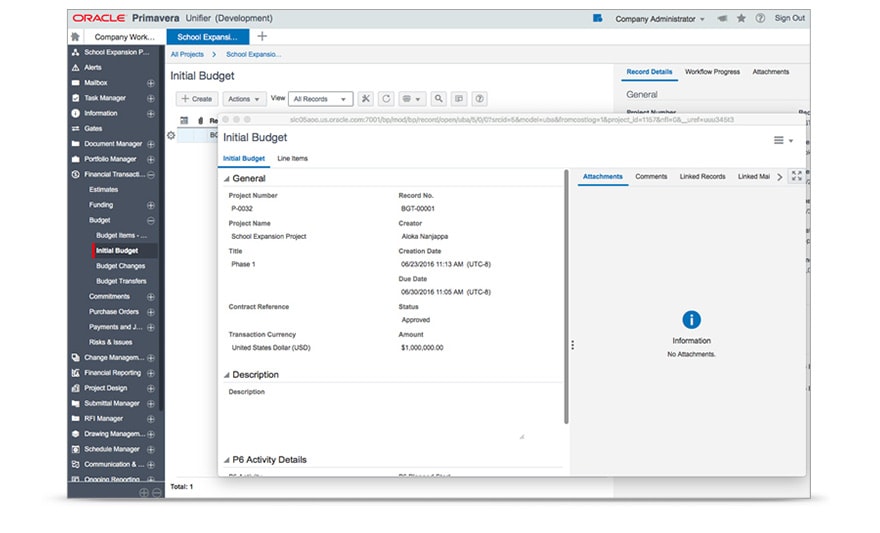Open help icon in top header
Viewport: 880px width, 533px height.
pyautogui.click(x=760, y=19)
